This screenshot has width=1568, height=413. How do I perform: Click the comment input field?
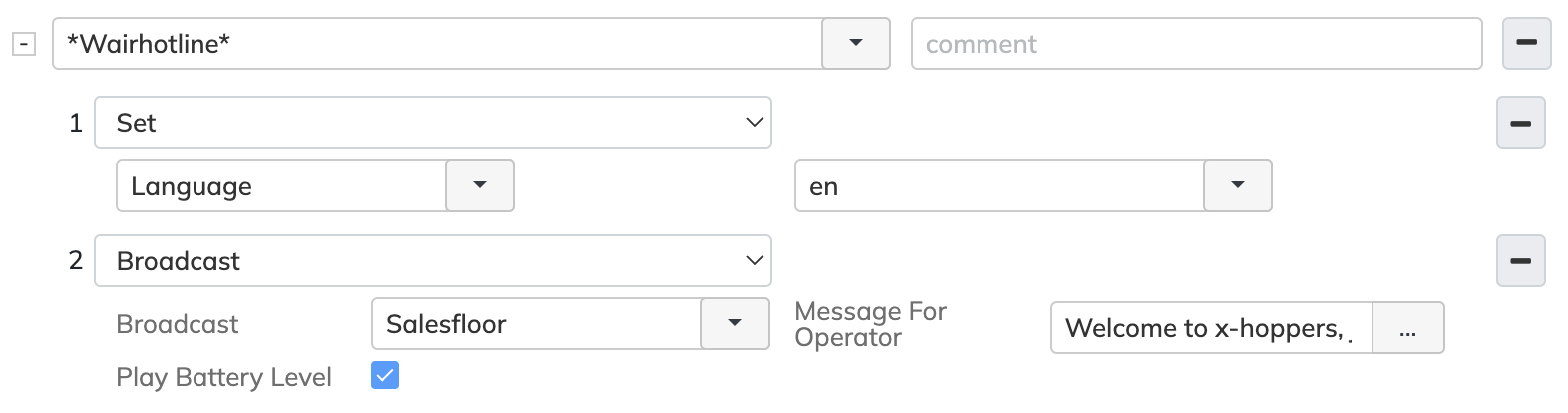pyautogui.click(x=1196, y=44)
